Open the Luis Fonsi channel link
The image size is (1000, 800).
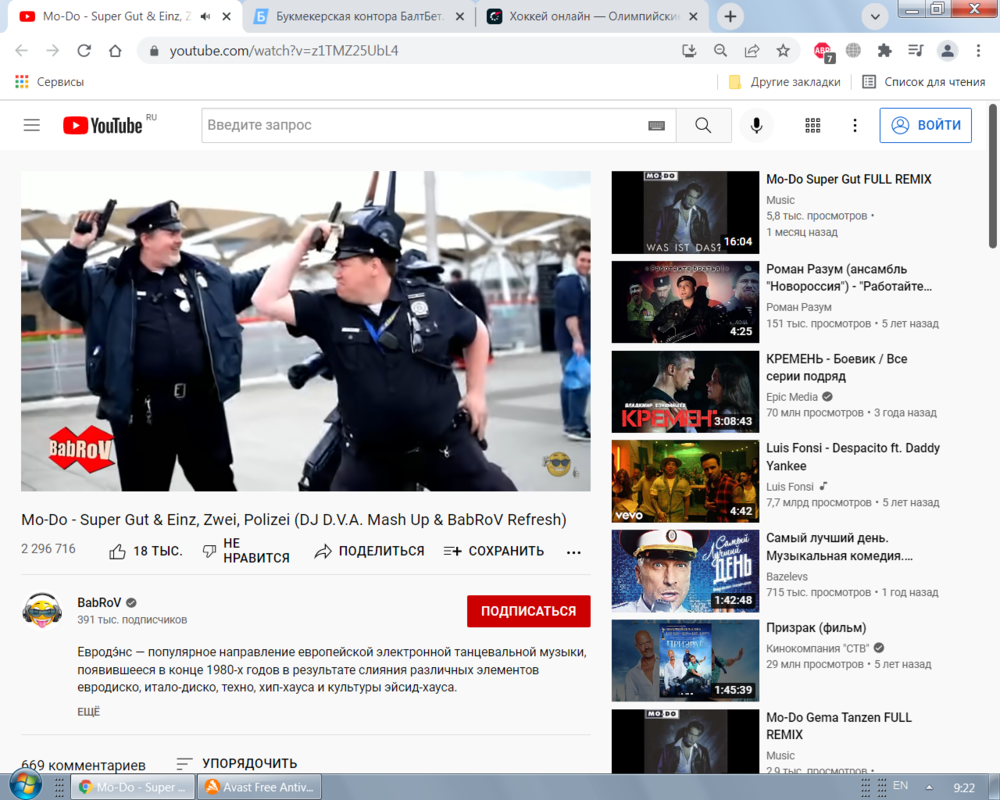pos(790,487)
